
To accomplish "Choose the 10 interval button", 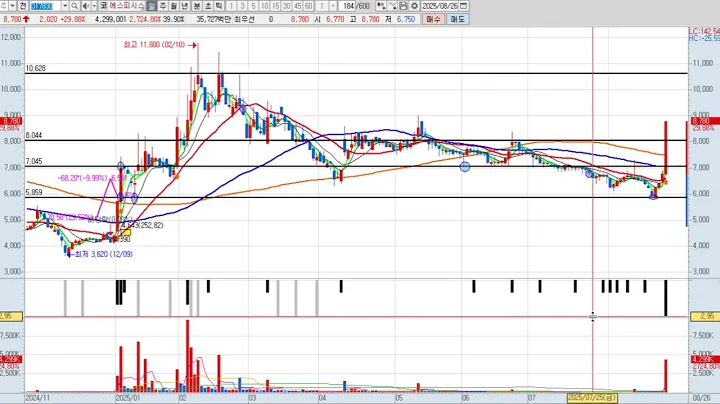I will [x=264, y=6].
